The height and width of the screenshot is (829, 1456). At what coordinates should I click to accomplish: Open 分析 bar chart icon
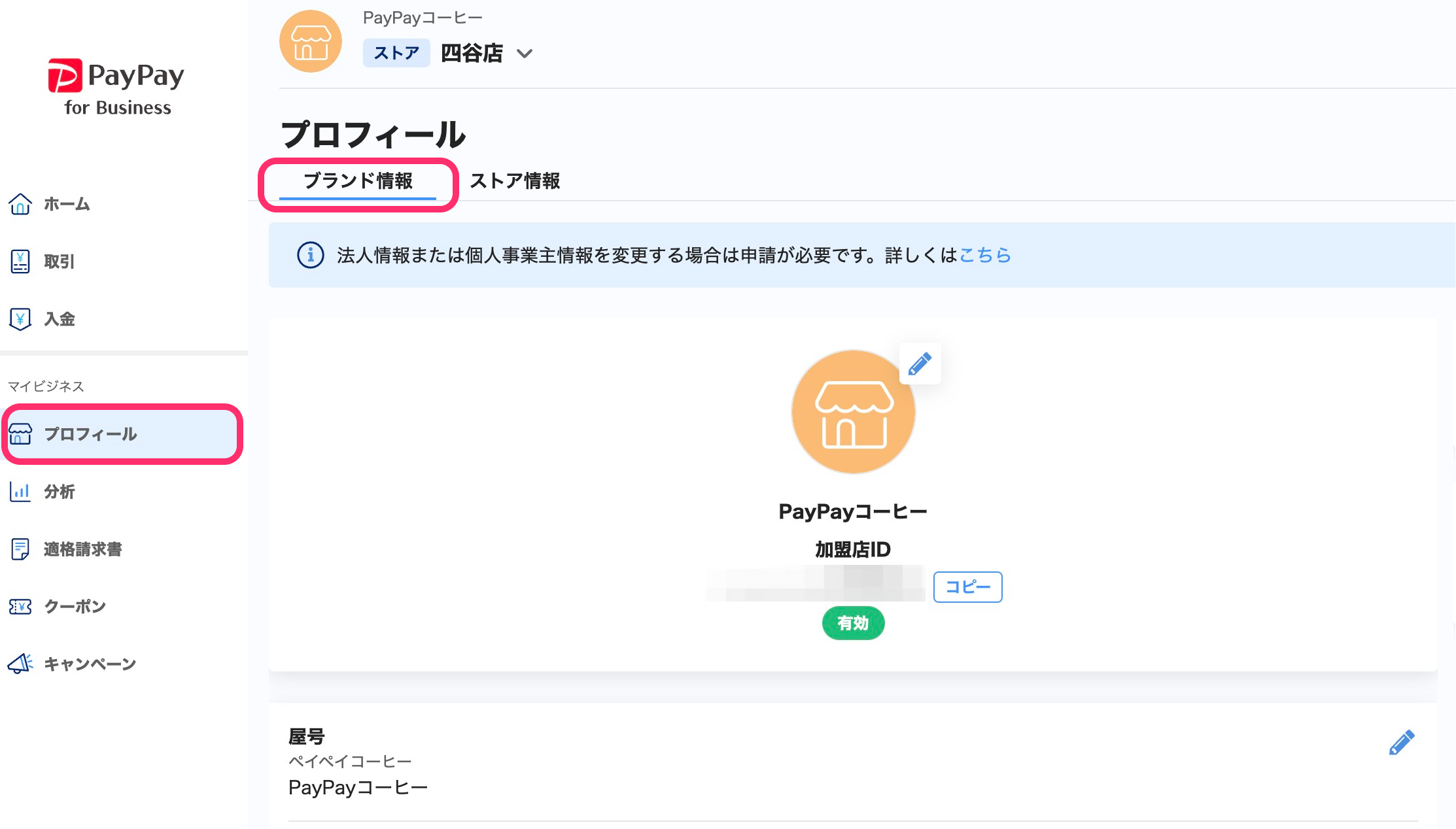pos(20,492)
